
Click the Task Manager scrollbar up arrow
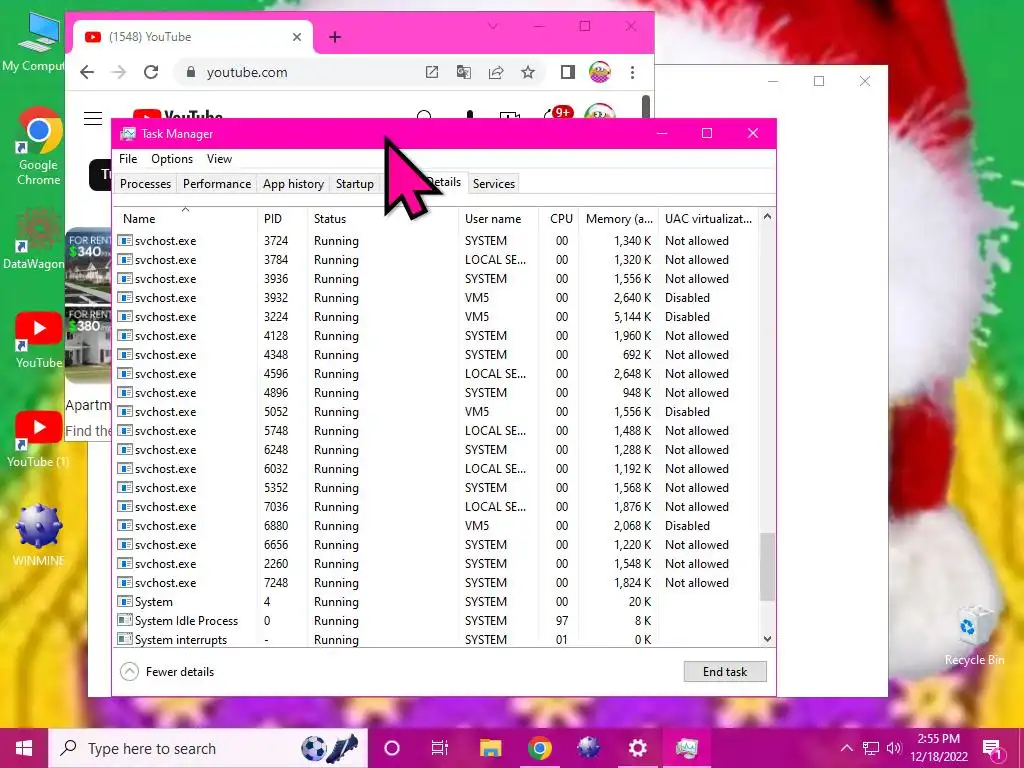(767, 216)
